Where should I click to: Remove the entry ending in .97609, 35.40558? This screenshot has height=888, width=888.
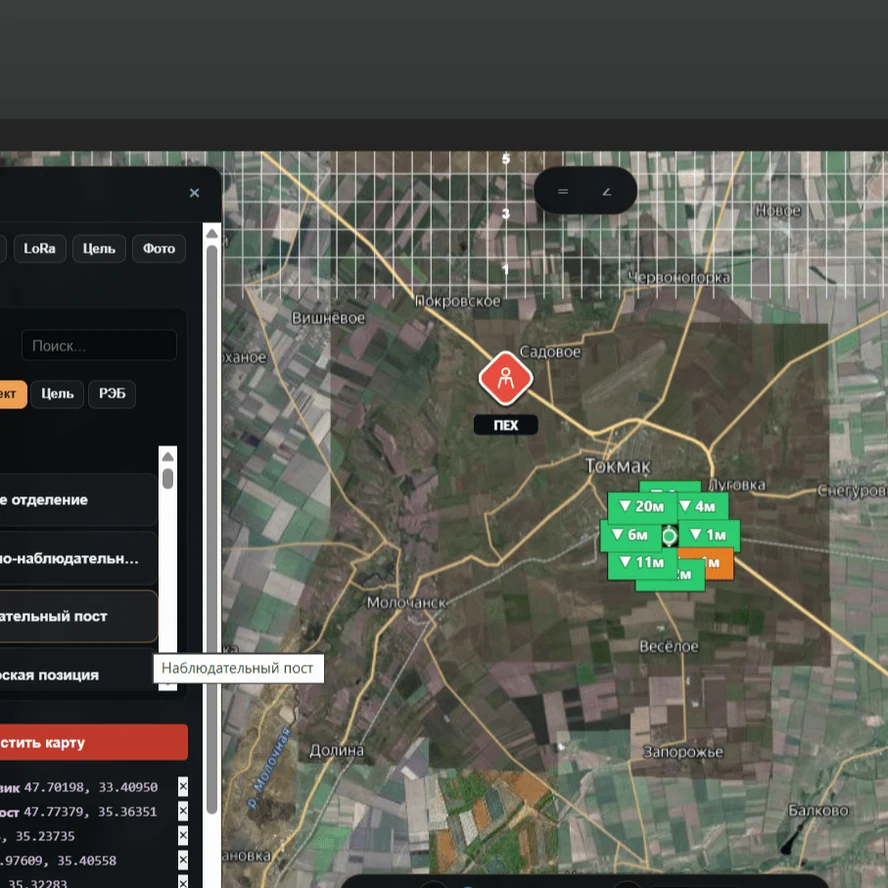pyautogui.click(x=183, y=860)
